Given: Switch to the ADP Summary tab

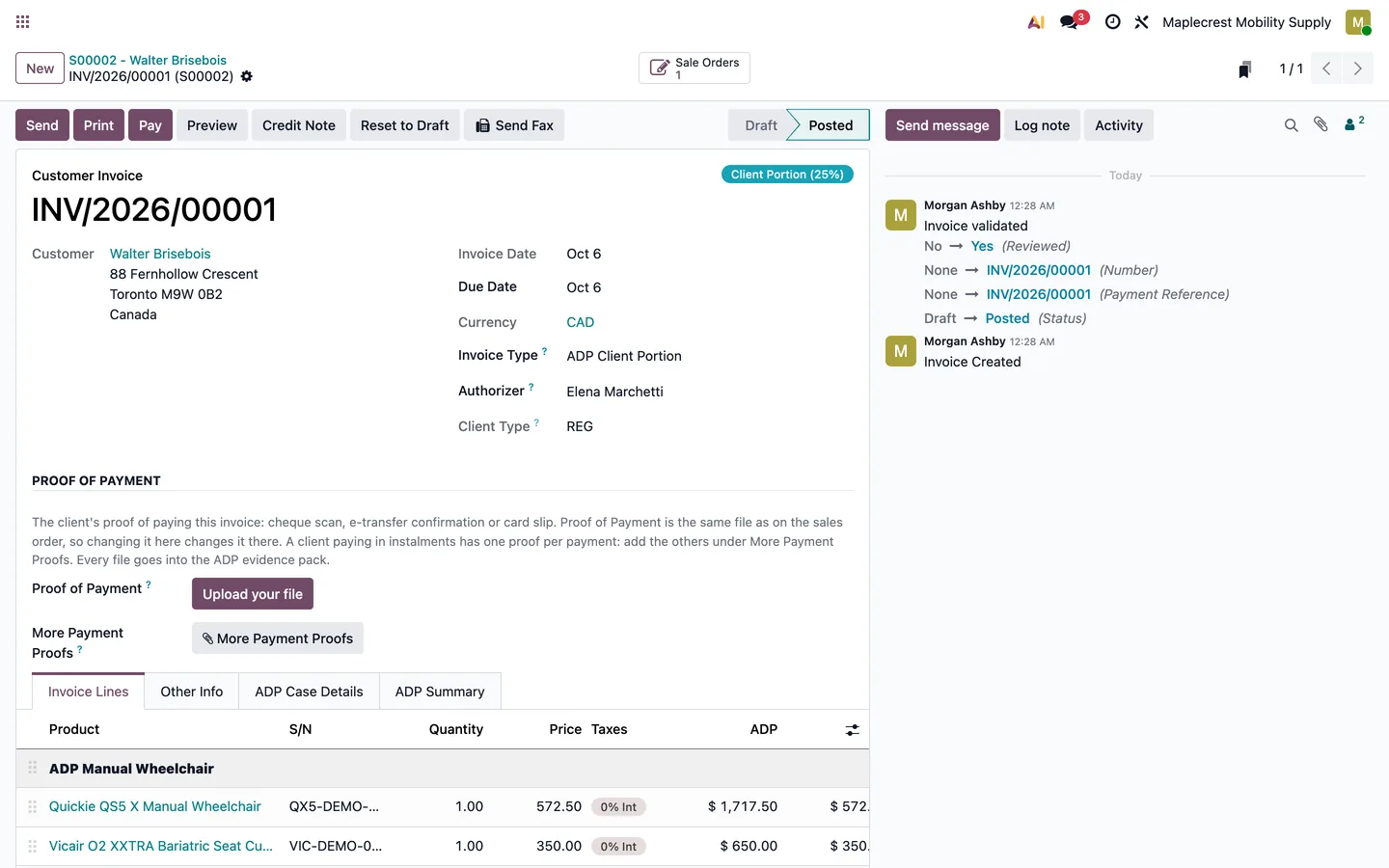Looking at the screenshot, I should (x=440, y=692).
